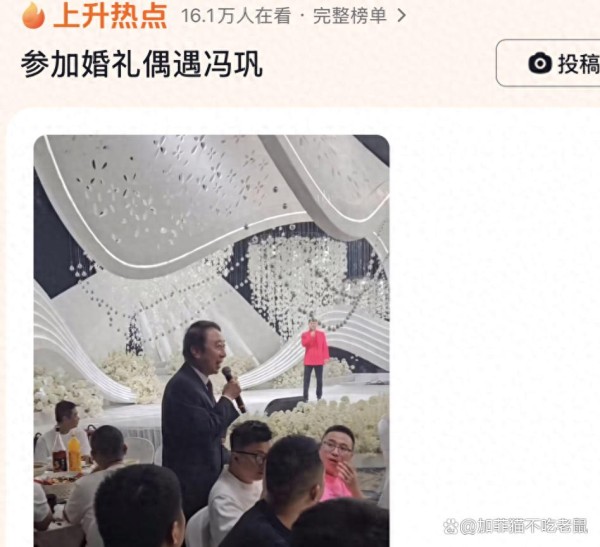
Task: Open the 完整榜单 full list link
Action: [350, 16]
